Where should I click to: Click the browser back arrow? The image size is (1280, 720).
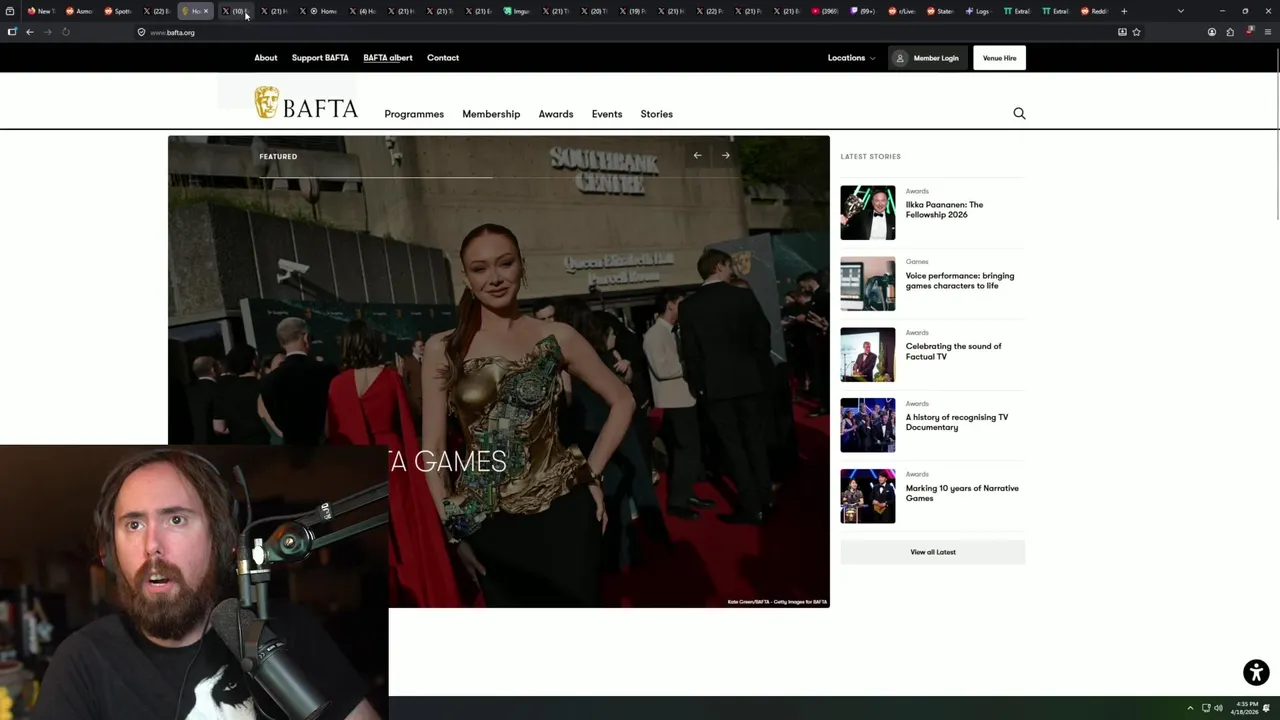pos(30,32)
